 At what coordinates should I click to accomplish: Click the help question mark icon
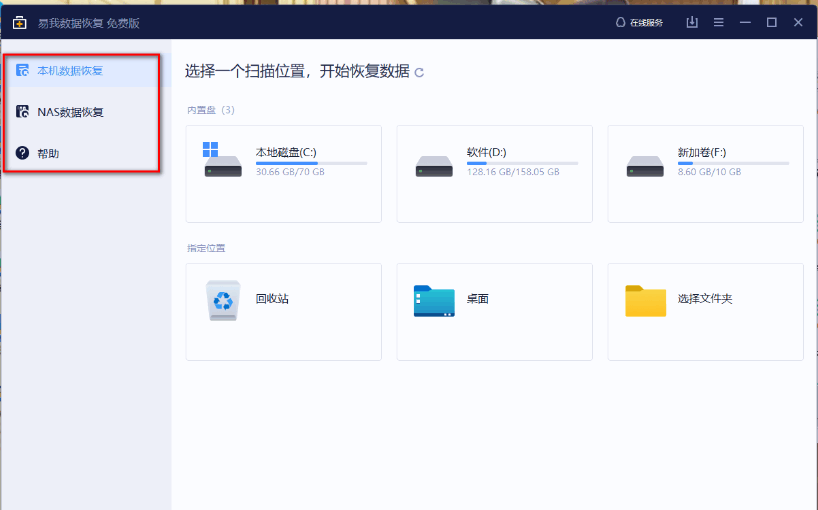click(22, 153)
